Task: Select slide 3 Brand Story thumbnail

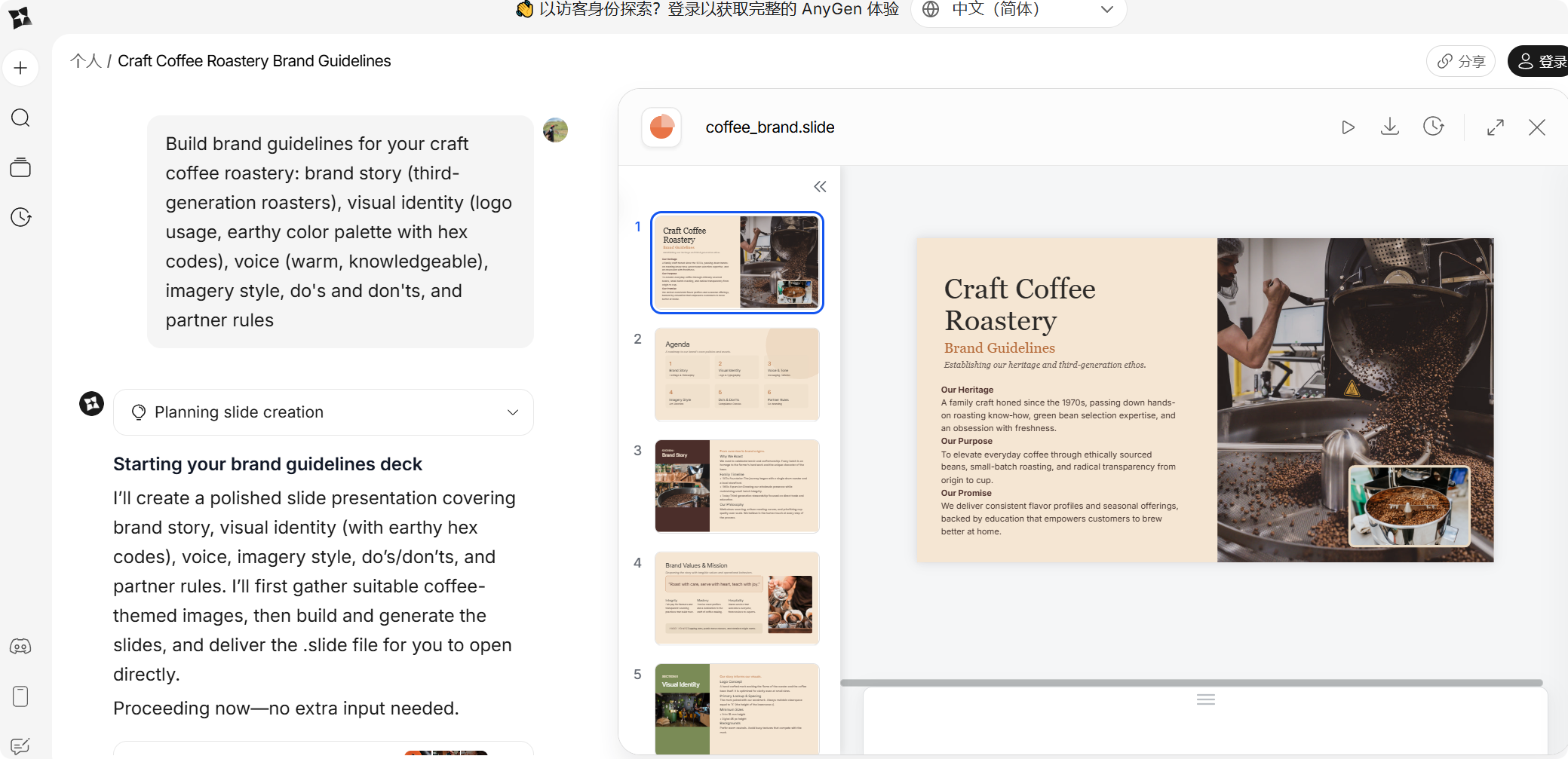Action: (x=737, y=486)
